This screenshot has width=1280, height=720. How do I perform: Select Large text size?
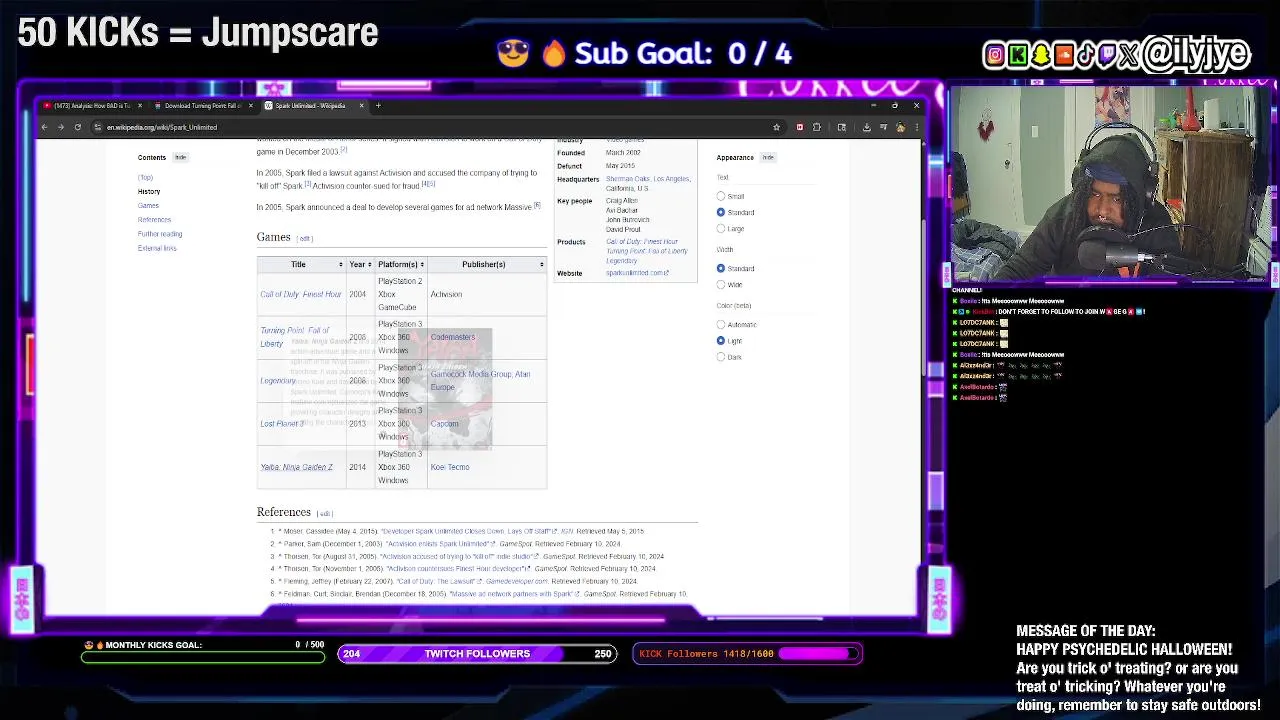click(721, 228)
